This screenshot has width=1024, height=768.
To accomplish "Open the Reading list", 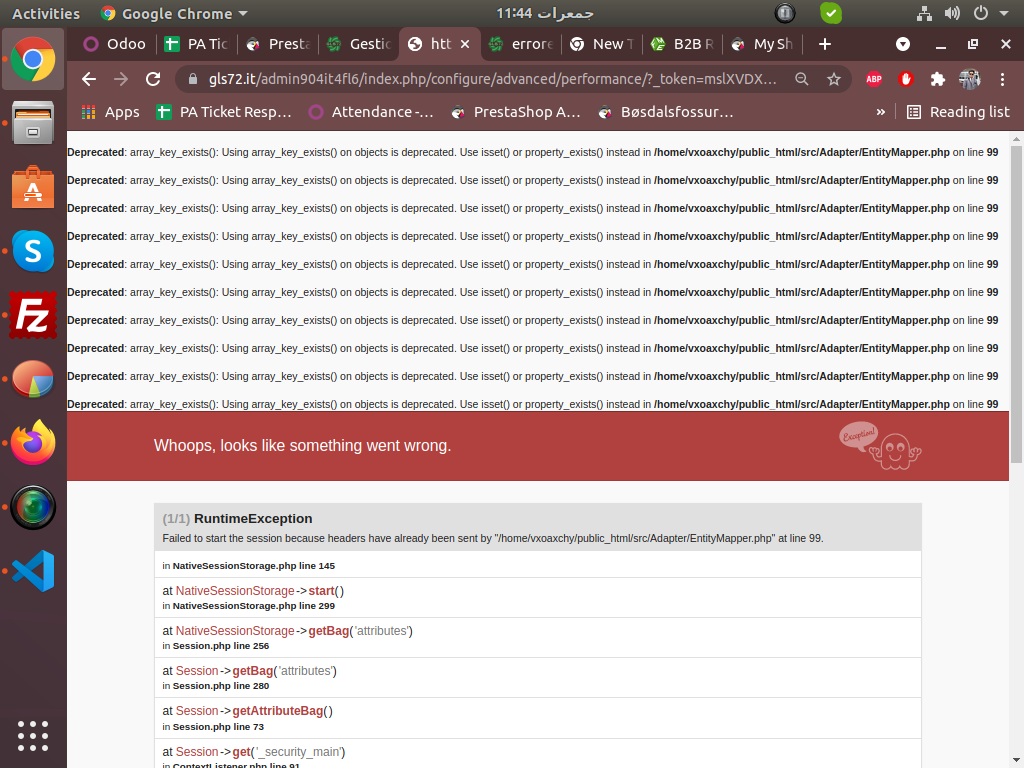I will [x=958, y=112].
